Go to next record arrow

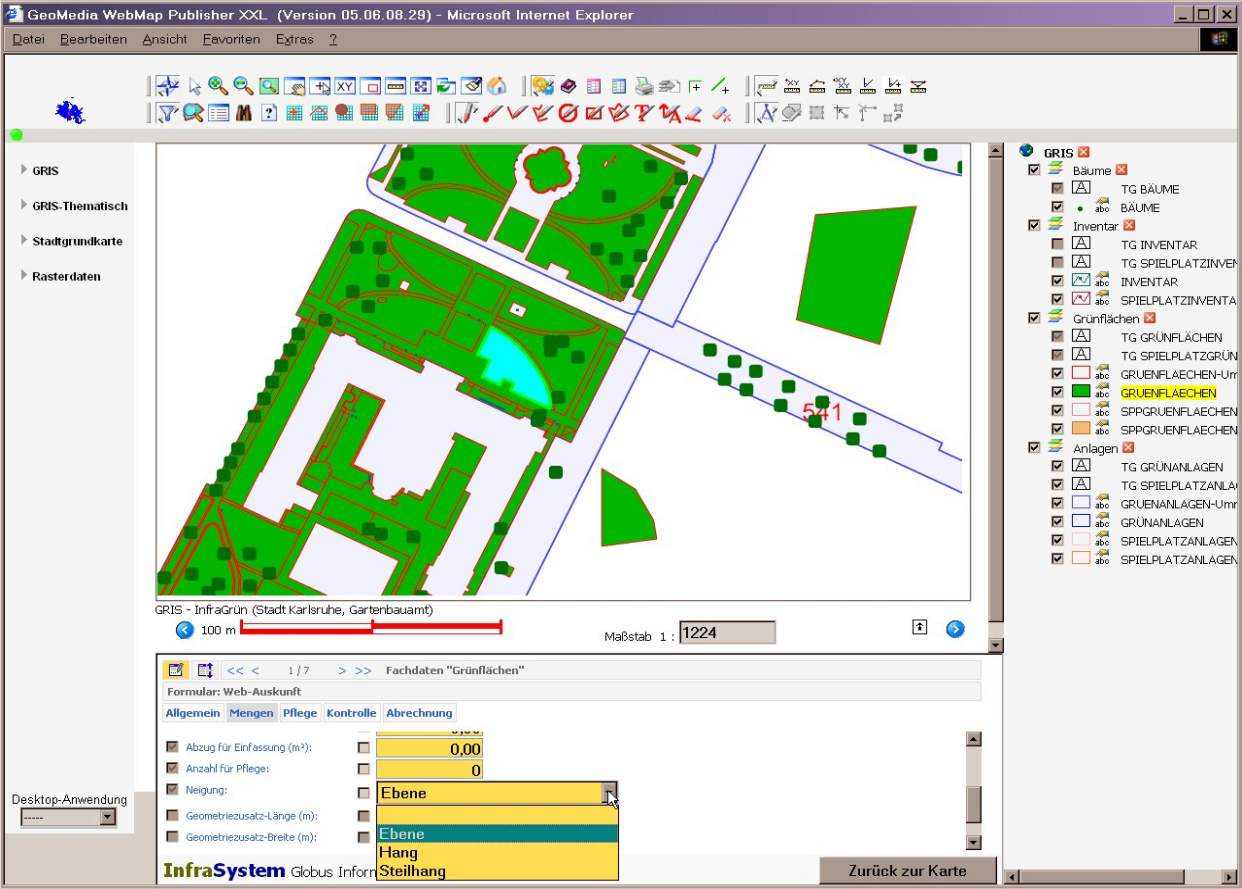pyautogui.click(x=342, y=670)
